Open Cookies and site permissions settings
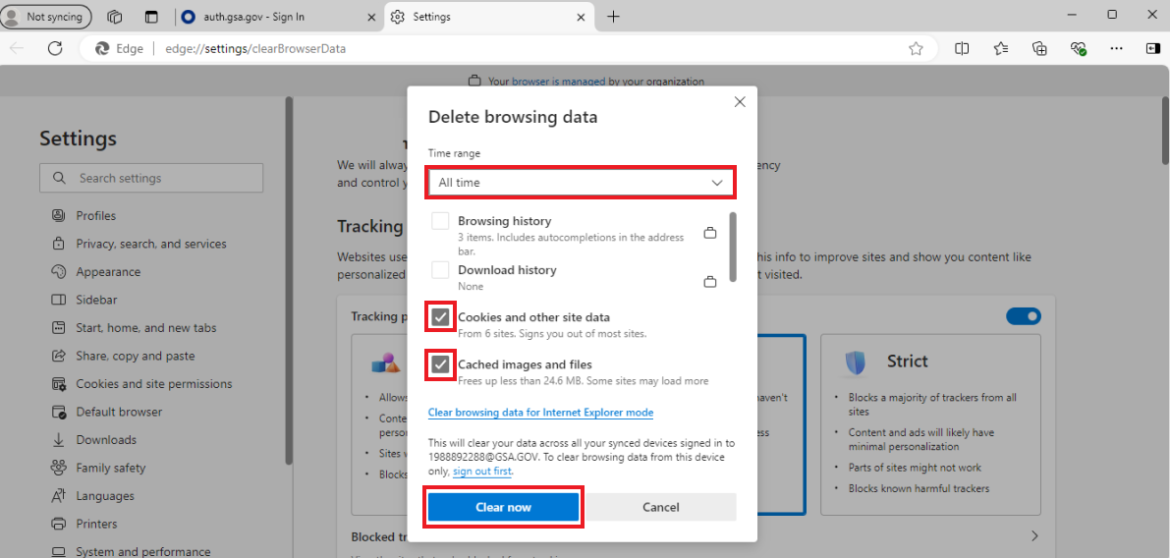 tap(153, 384)
